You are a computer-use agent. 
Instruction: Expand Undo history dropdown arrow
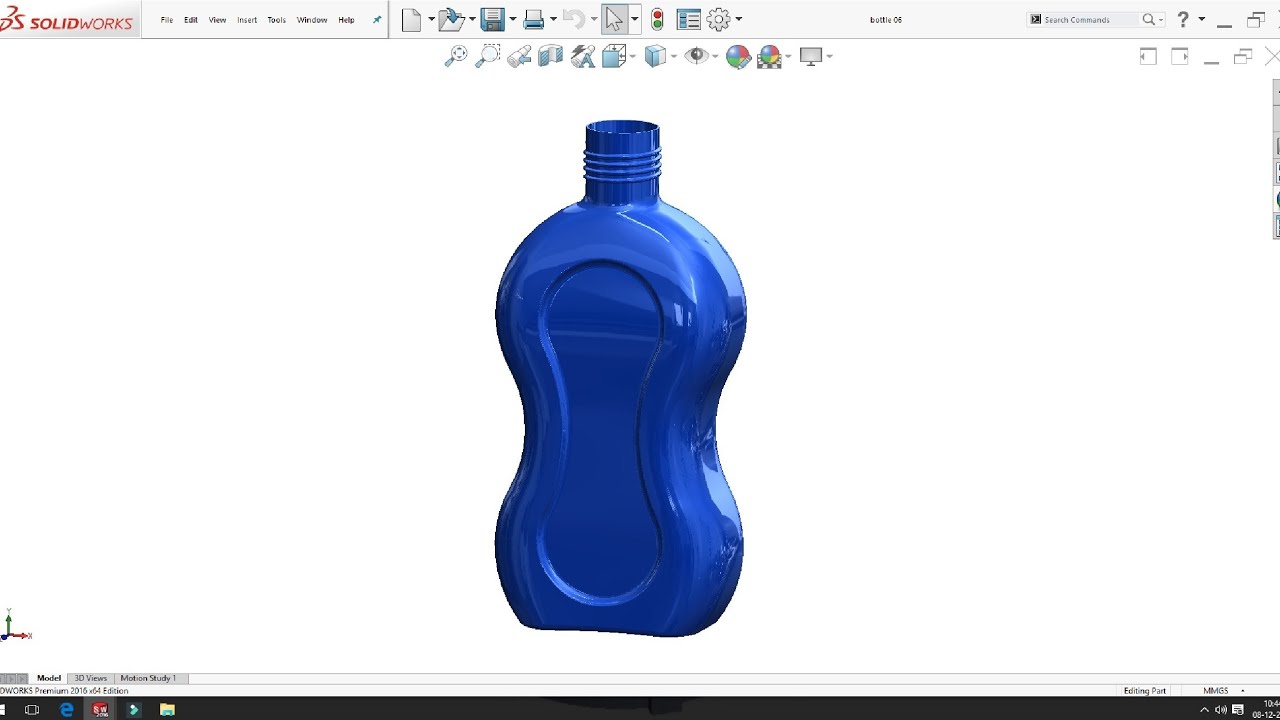(593, 19)
